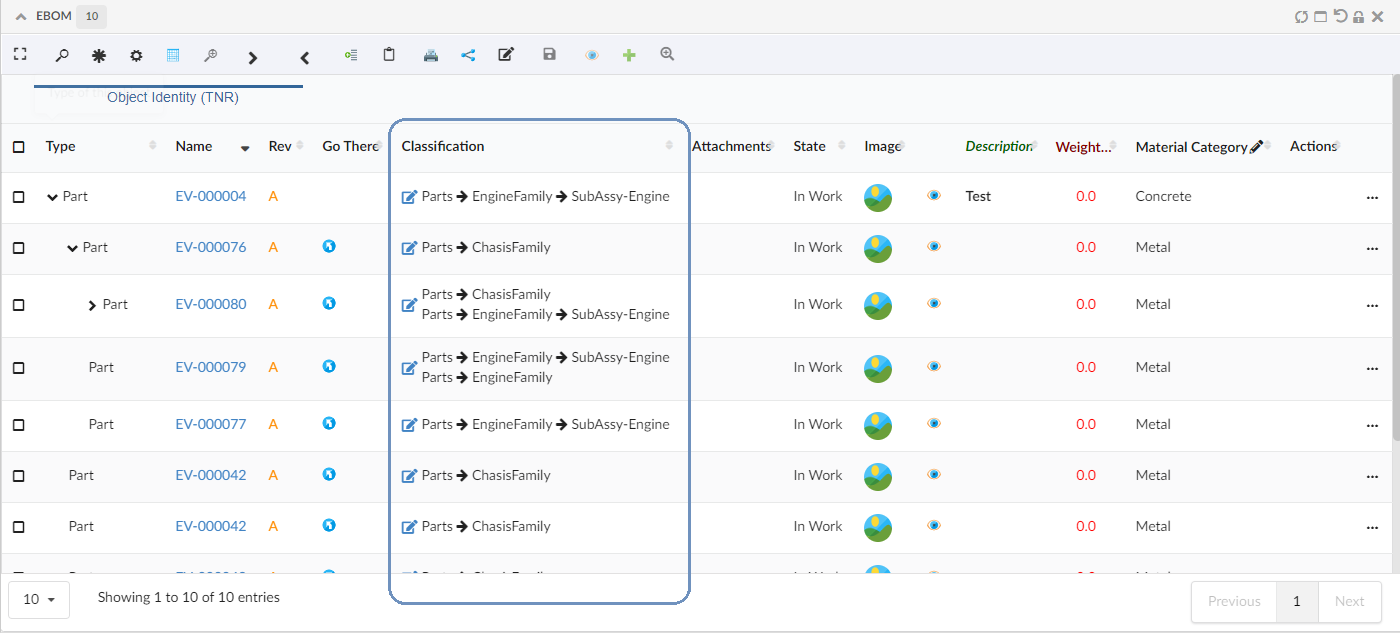Sort by the Classification column header

pos(443,146)
